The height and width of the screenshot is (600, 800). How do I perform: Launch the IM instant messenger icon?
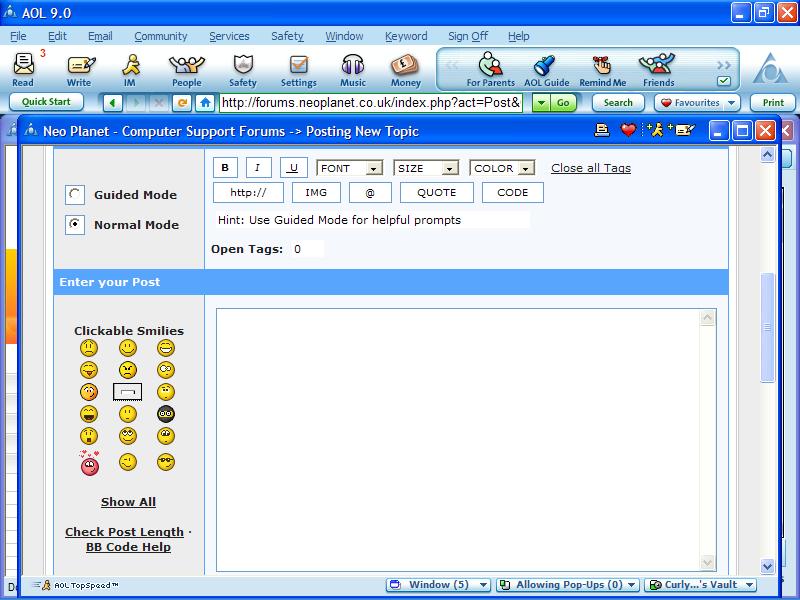coord(130,69)
